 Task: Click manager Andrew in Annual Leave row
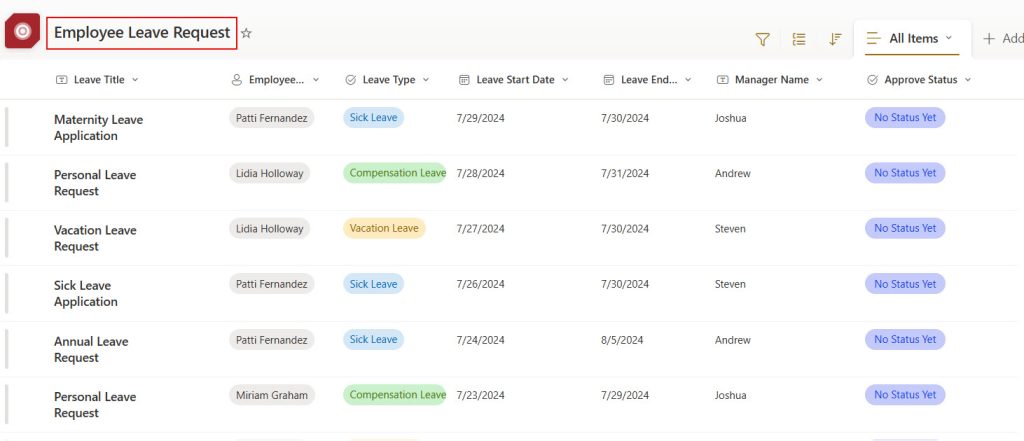tap(733, 340)
